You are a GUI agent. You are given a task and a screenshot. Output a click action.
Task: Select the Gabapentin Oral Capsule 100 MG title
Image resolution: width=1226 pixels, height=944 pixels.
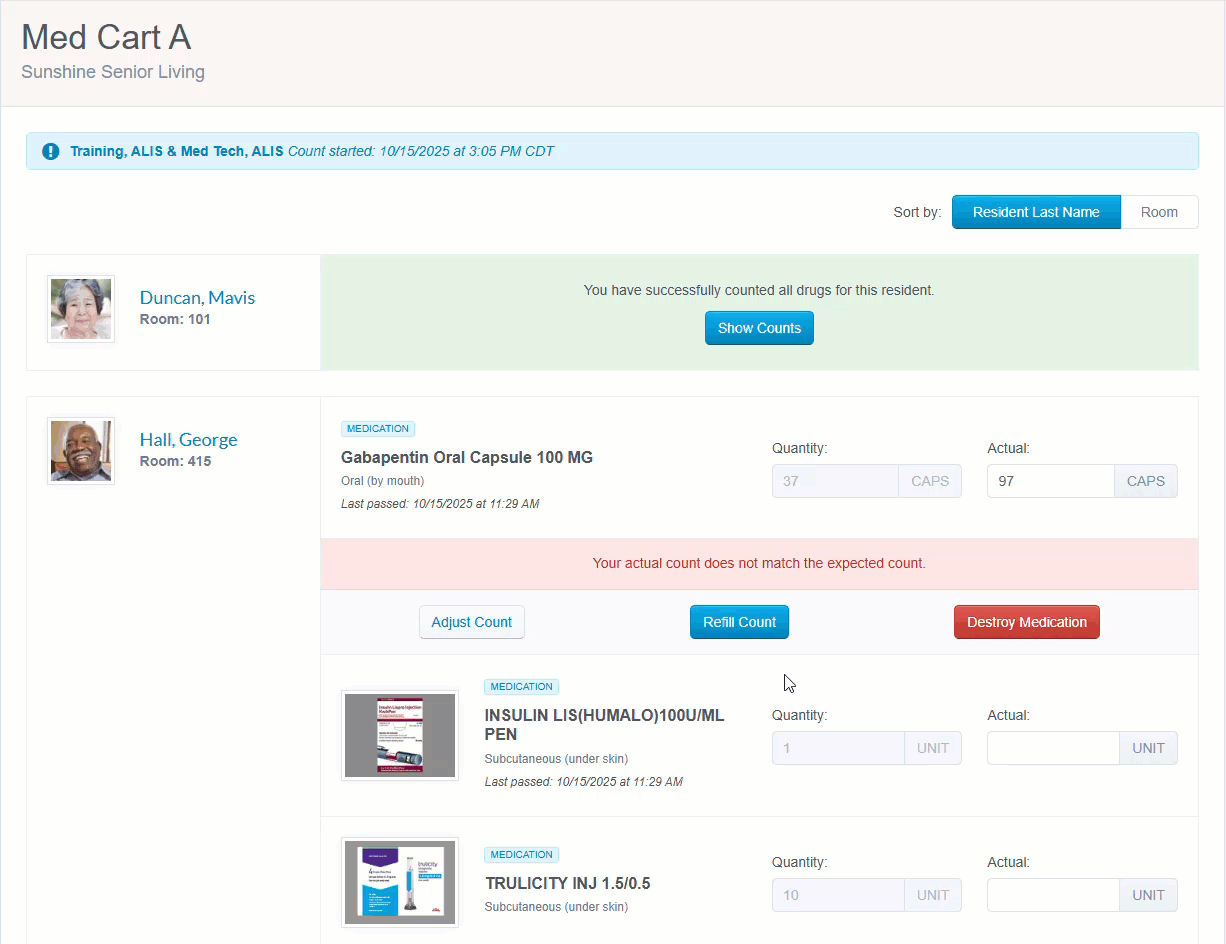pyautogui.click(x=467, y=458)
